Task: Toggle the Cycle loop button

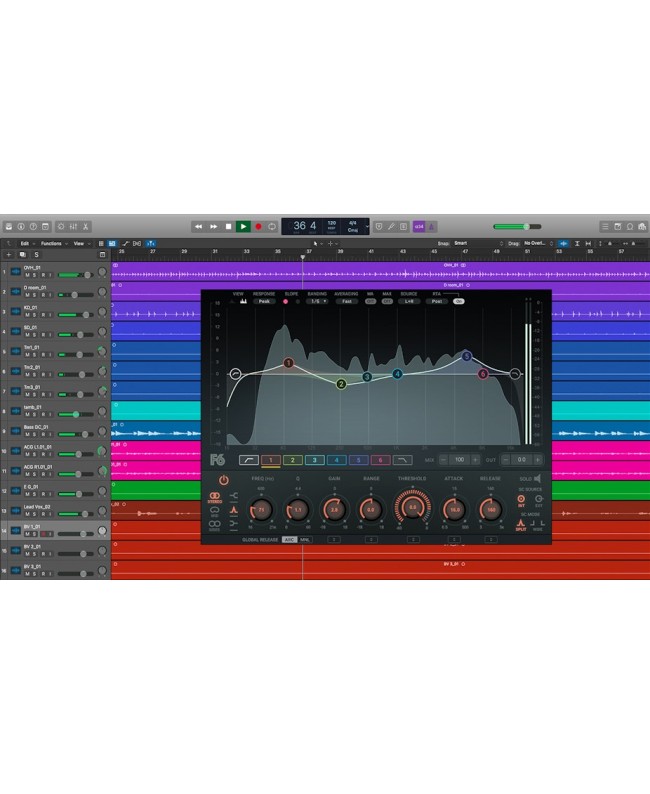Action: click(272, 226)
